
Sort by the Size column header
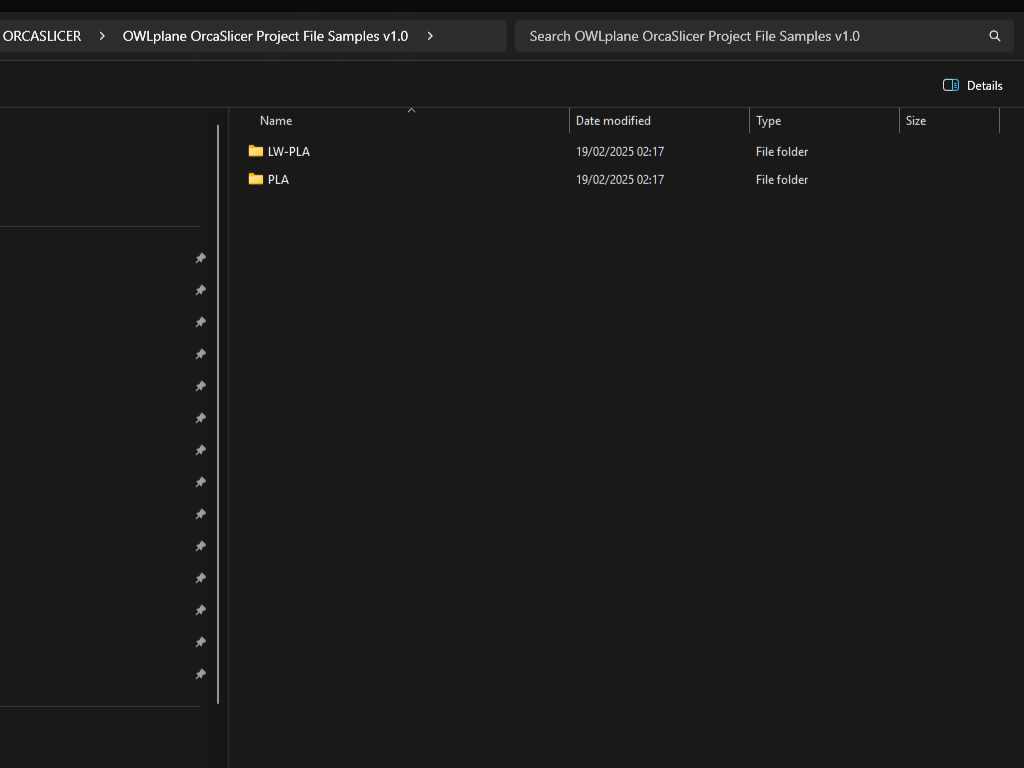tap(915, 121)
